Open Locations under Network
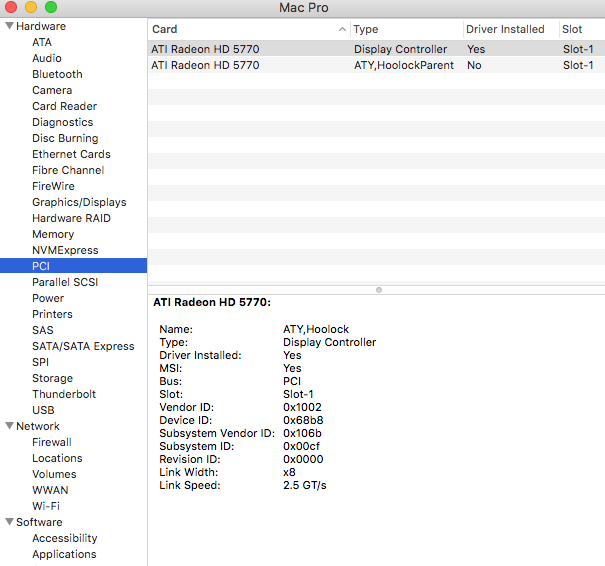 57,458
